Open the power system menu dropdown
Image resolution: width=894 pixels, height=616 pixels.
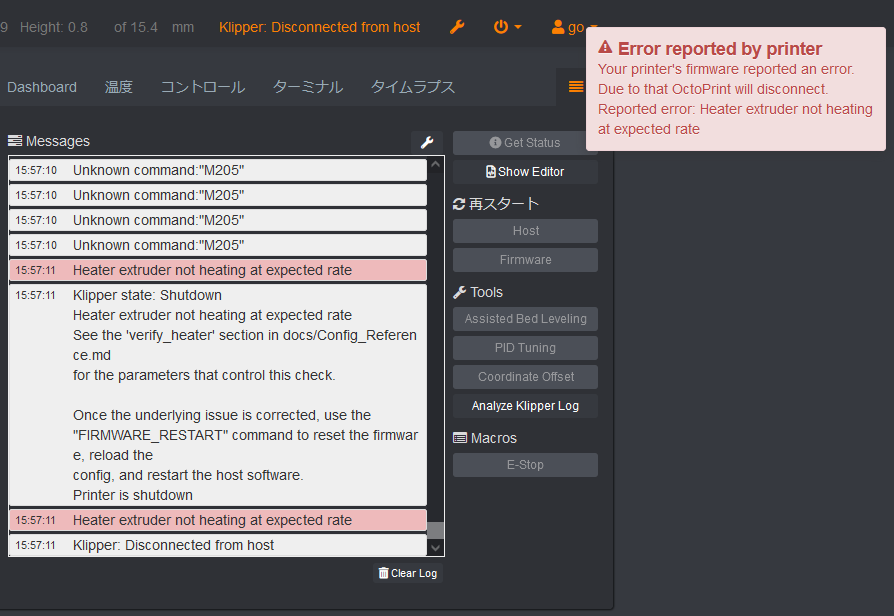point(507,27)
